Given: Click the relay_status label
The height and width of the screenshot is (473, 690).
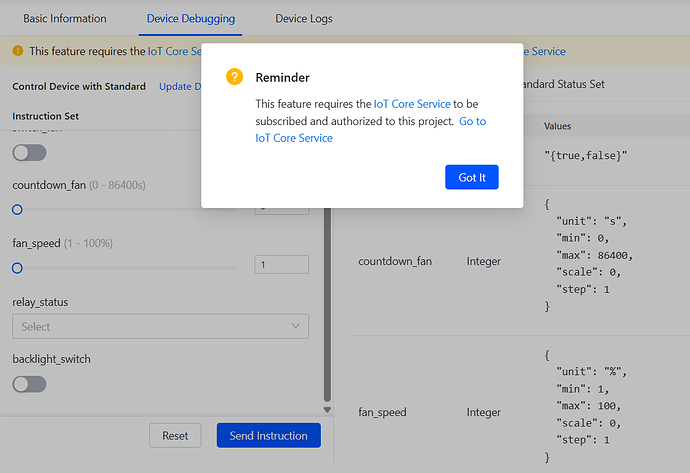Looking at the screenshot, I should (40, 302).
